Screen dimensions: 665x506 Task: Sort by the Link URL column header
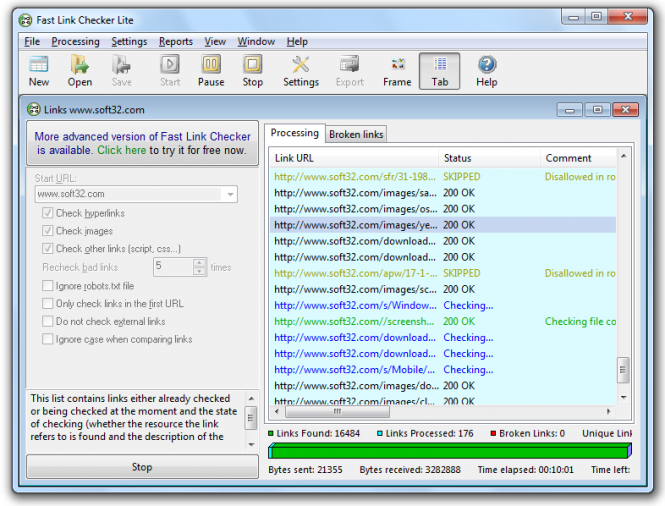pos(354,158)
